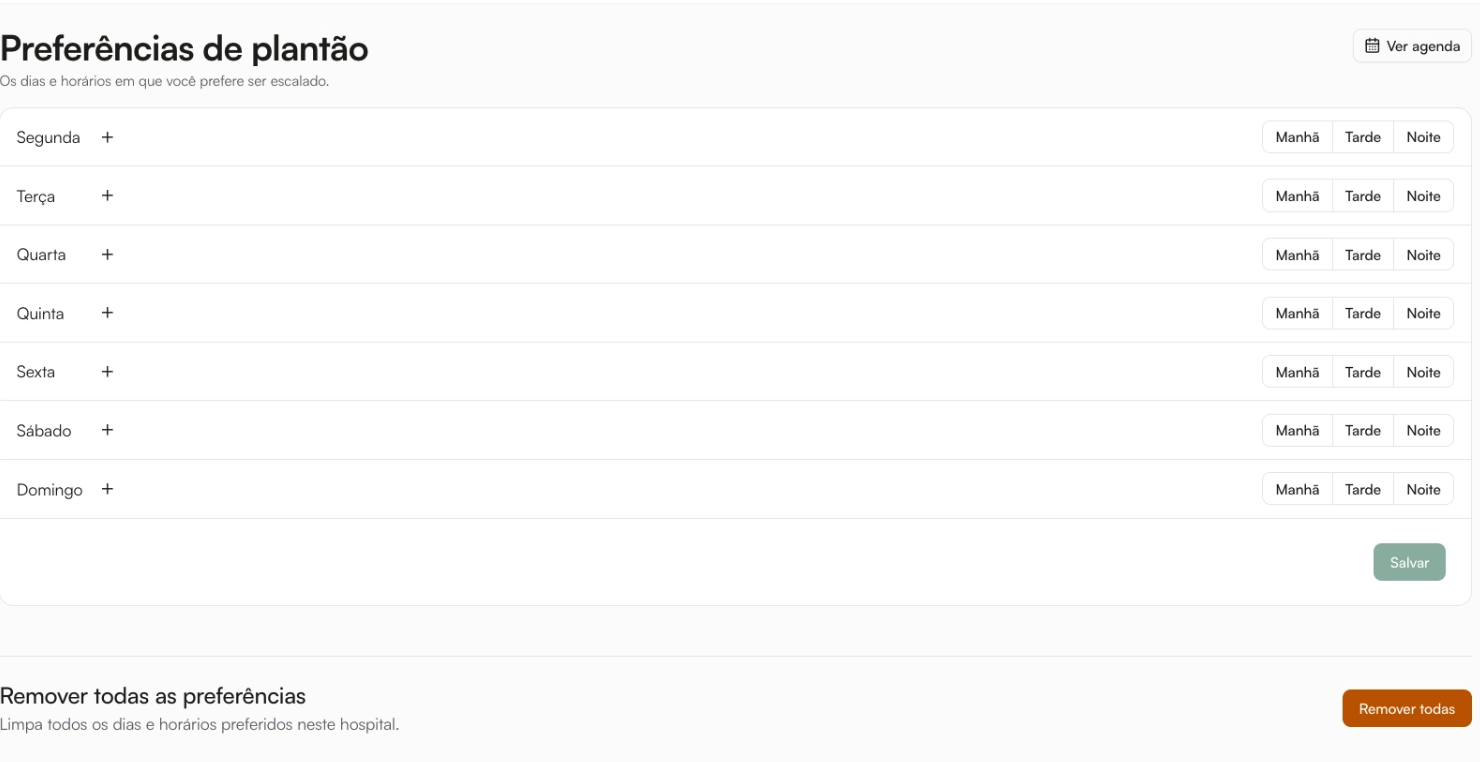Add a custom slot for Quinta
This screenshot has height=762, width=1480.
pyautogui.click(x=107, y=313)
